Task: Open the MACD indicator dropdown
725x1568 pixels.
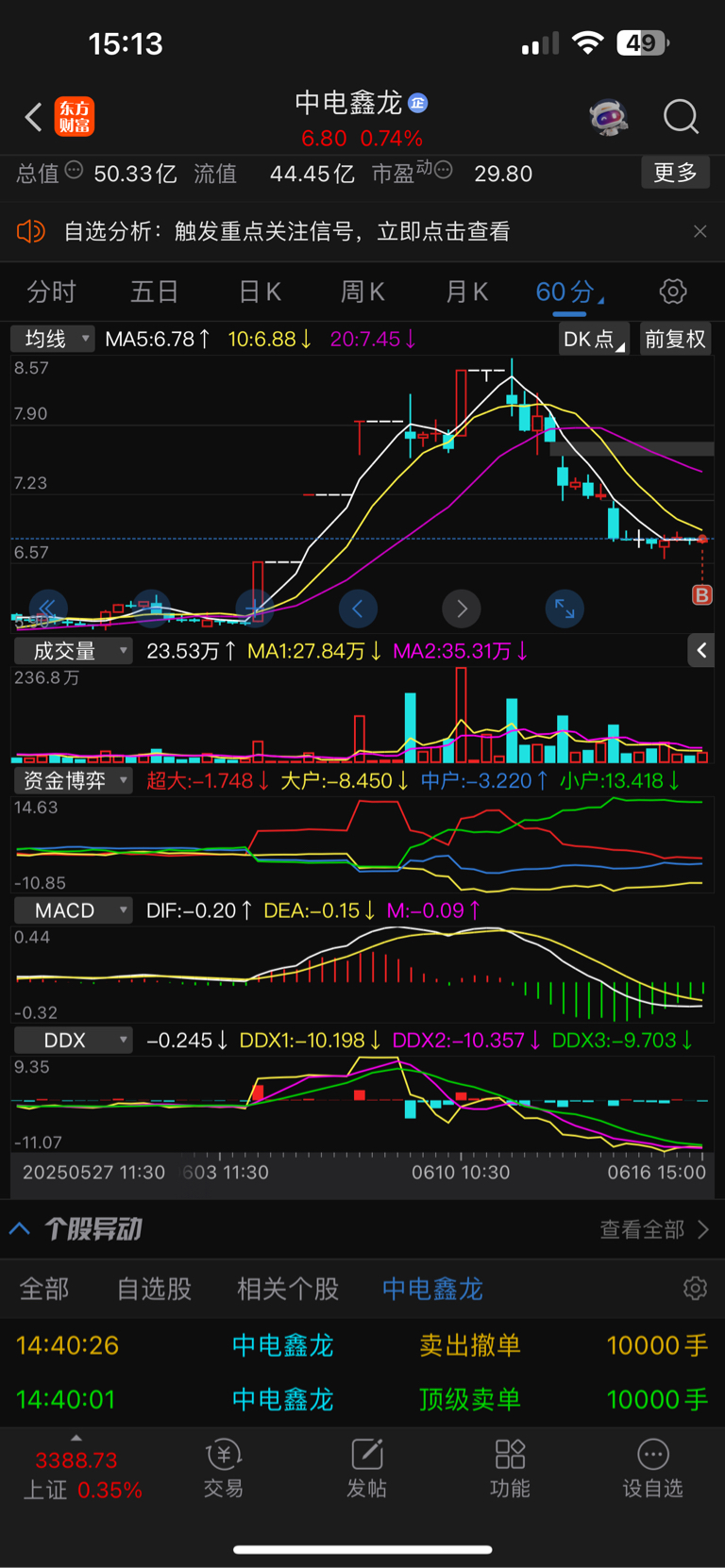Action: [73, 910]
